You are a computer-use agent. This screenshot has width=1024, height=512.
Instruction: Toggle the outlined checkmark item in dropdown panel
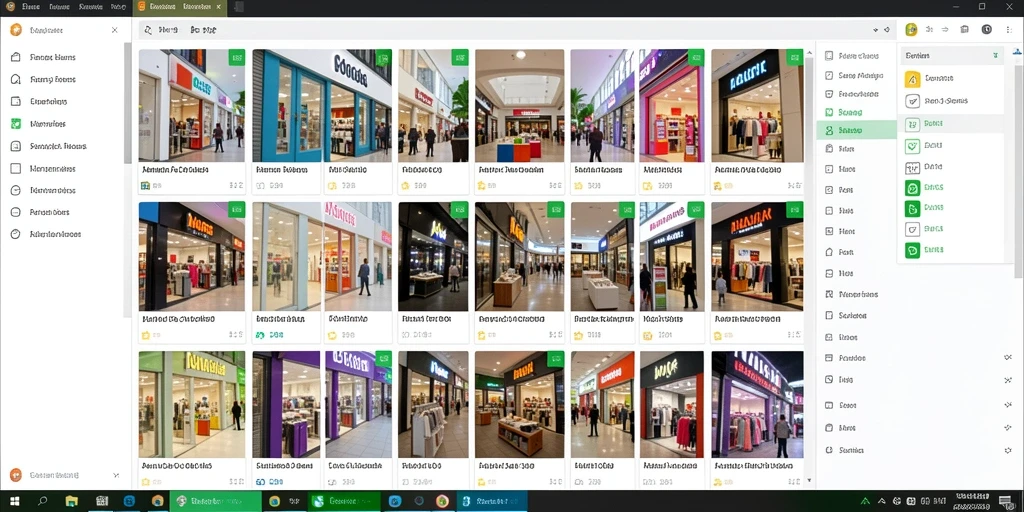[x=912, y=101]
